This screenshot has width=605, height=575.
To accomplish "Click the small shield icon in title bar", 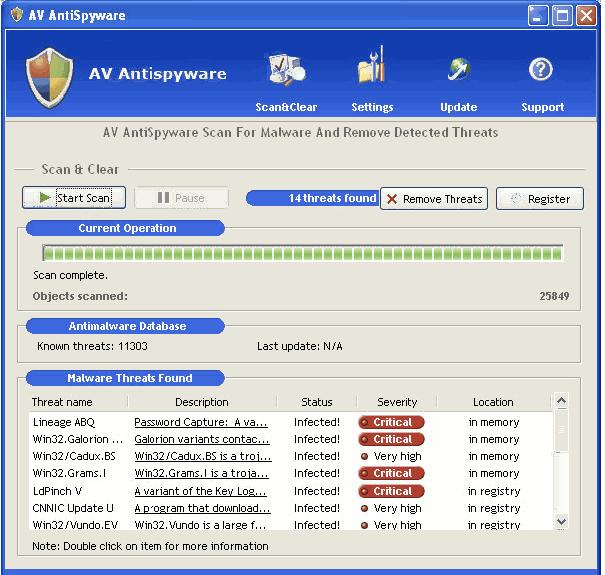I will (17, 15).
